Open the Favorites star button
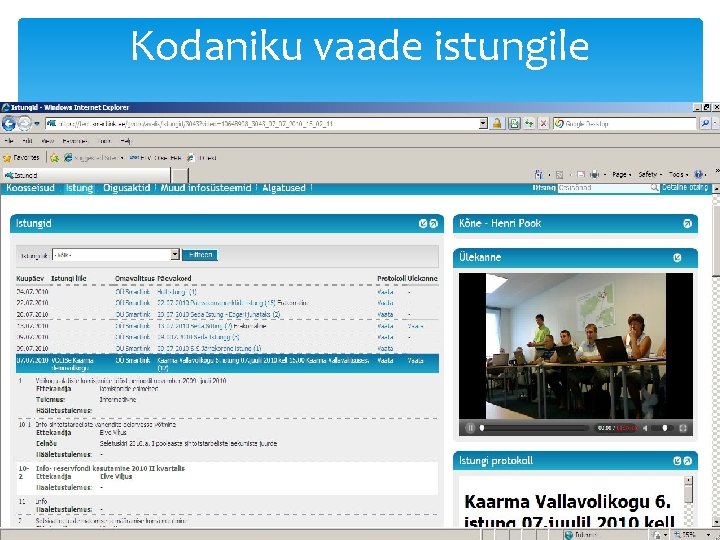 tap(21, 158)
